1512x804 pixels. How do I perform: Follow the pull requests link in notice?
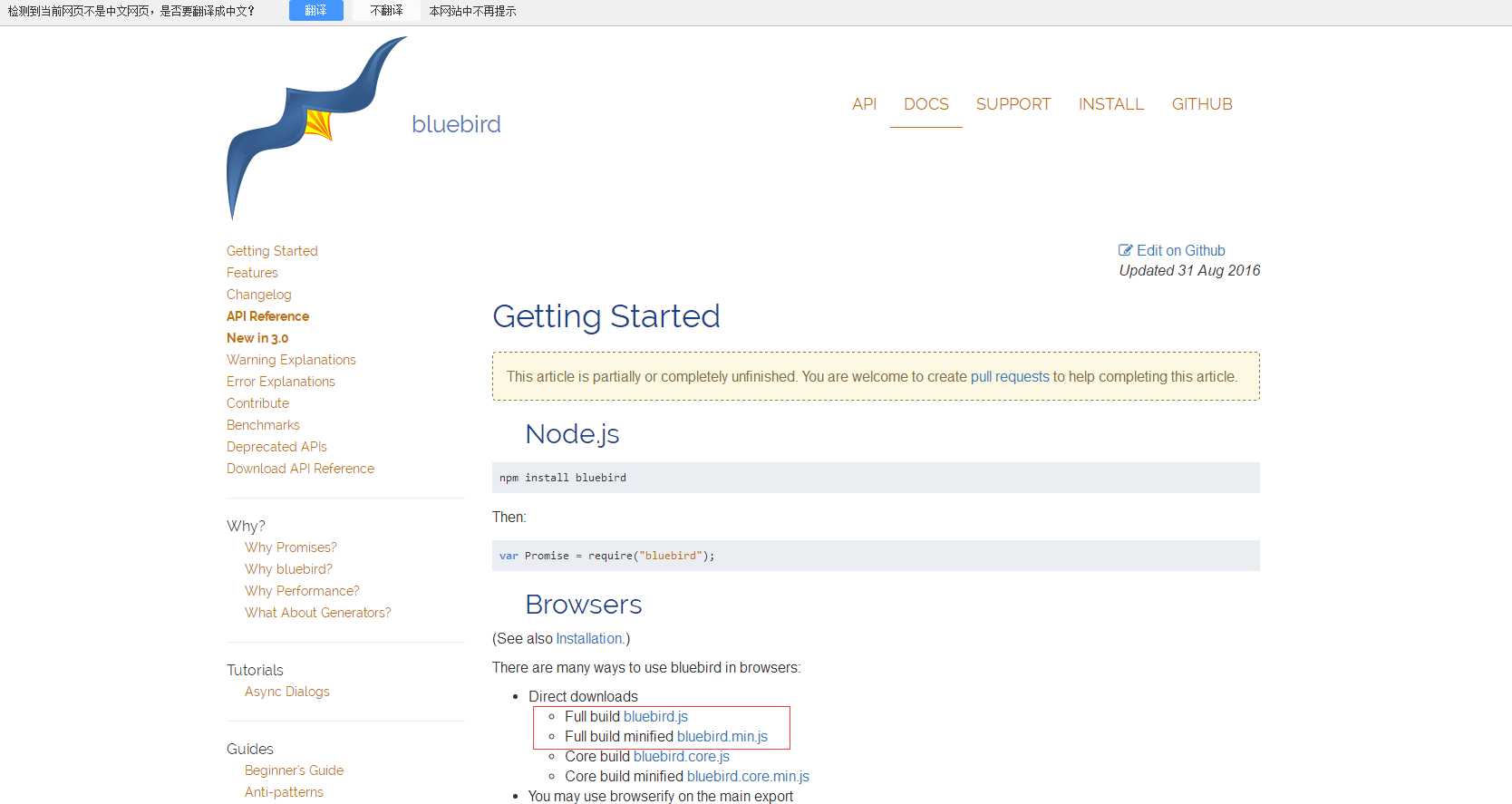[1010, 376]
